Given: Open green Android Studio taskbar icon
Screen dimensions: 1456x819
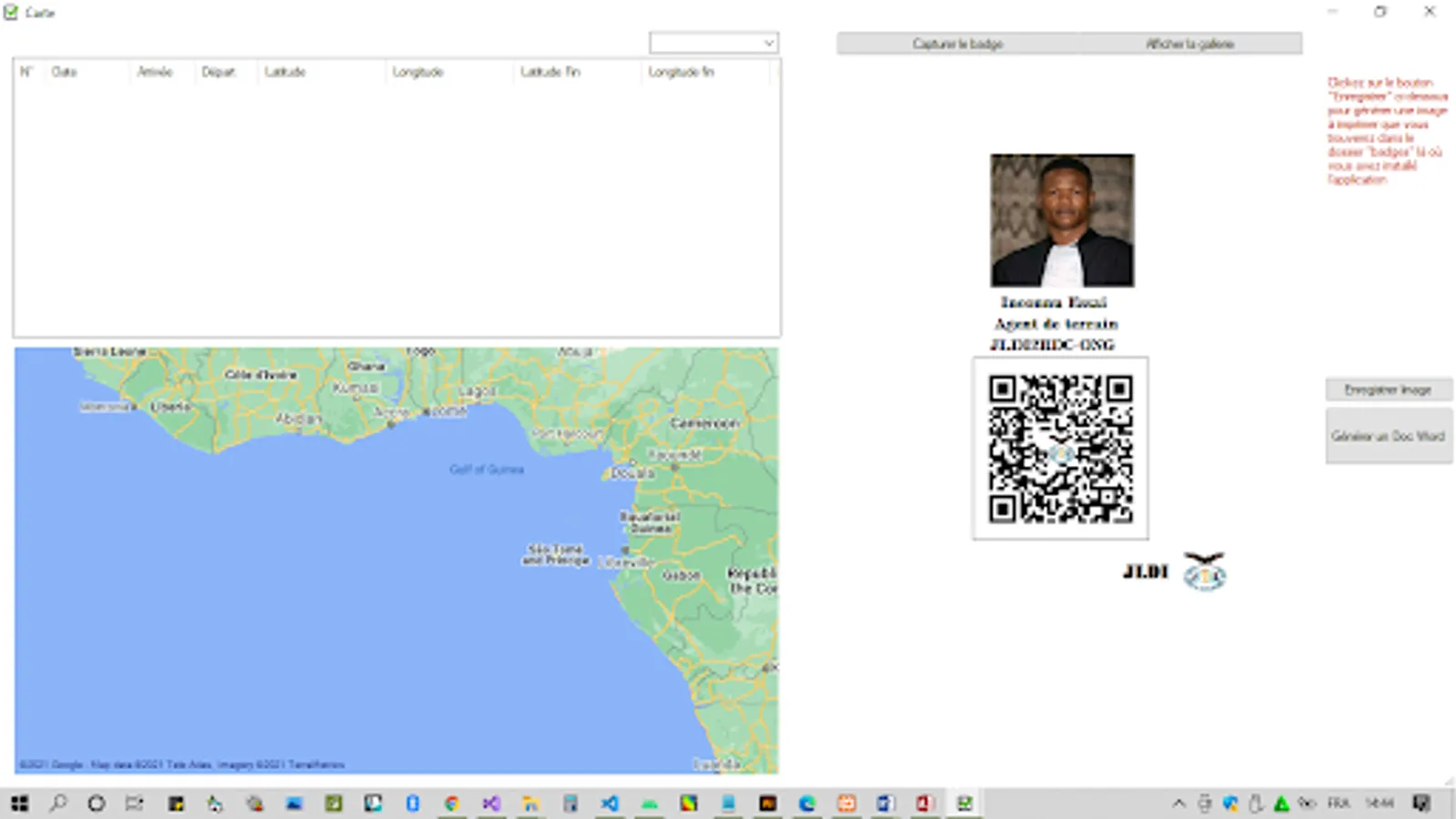Looking at the screenshot, I should coord(649,803).
